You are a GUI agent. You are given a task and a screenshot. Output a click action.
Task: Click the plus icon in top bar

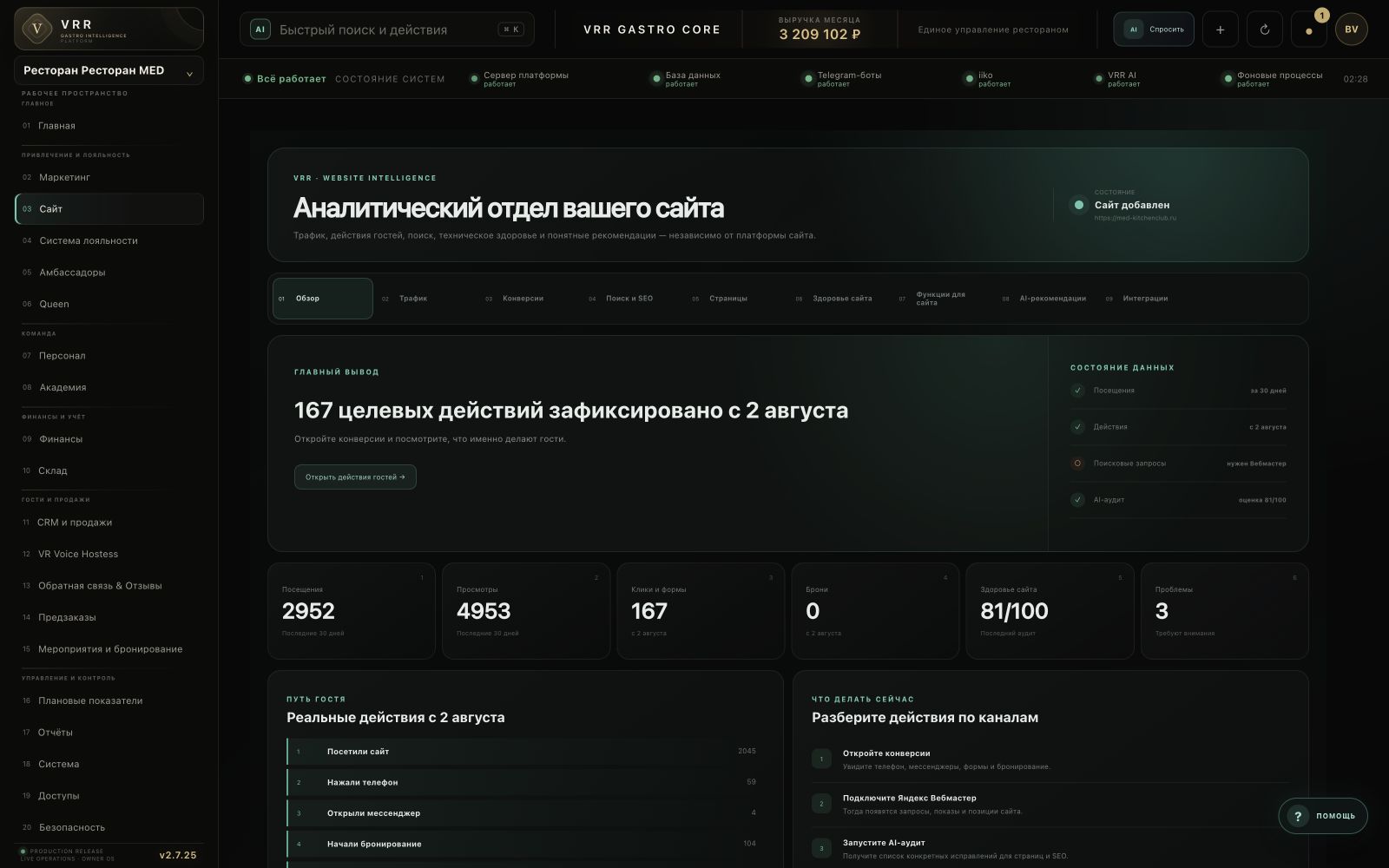(1220, 30)
